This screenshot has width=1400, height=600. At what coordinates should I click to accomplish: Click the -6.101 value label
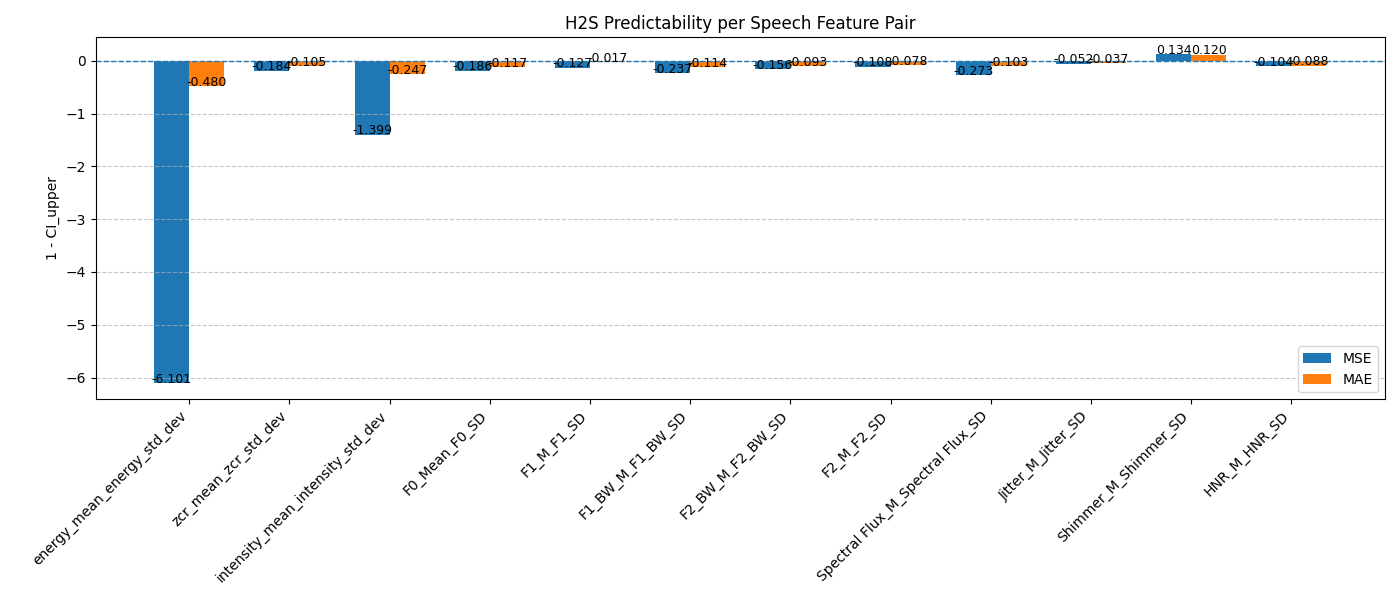pyautogui.click(x=171, y=380)
